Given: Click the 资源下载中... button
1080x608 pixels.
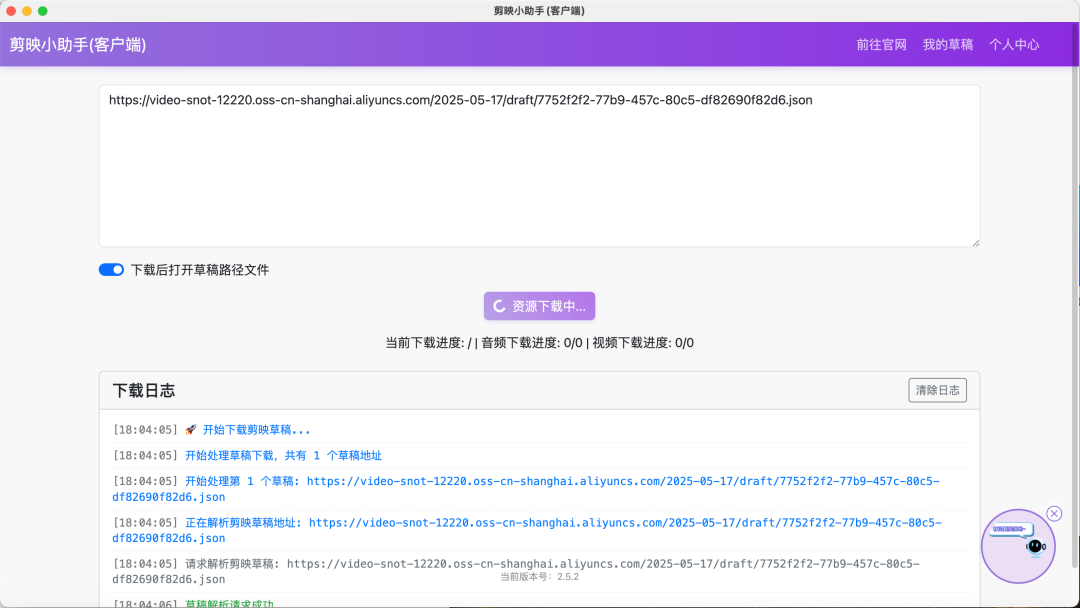Looking at the screenshot, I should click(x=539, y=306).
